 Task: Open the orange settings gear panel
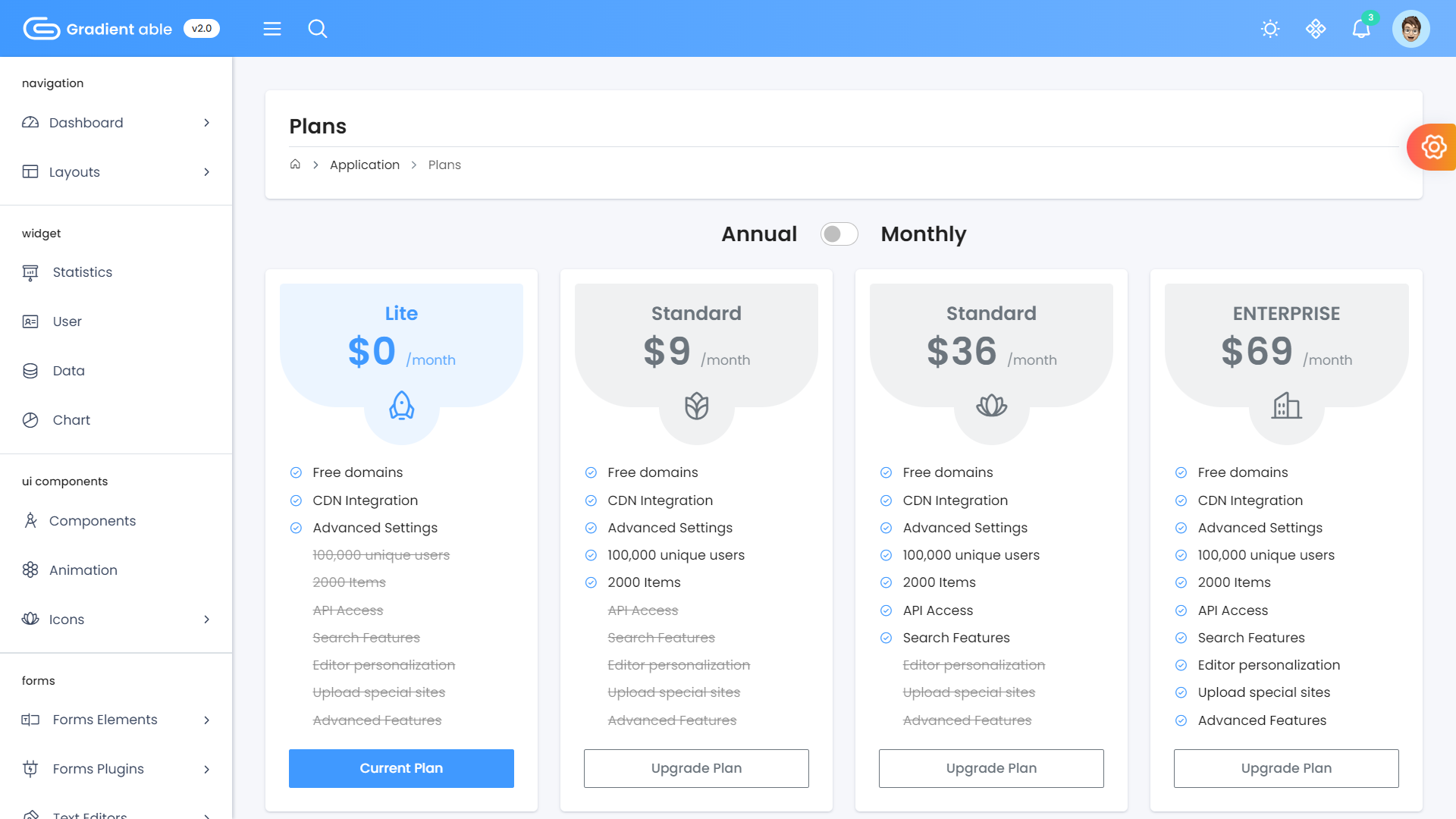click(1432, 147)
